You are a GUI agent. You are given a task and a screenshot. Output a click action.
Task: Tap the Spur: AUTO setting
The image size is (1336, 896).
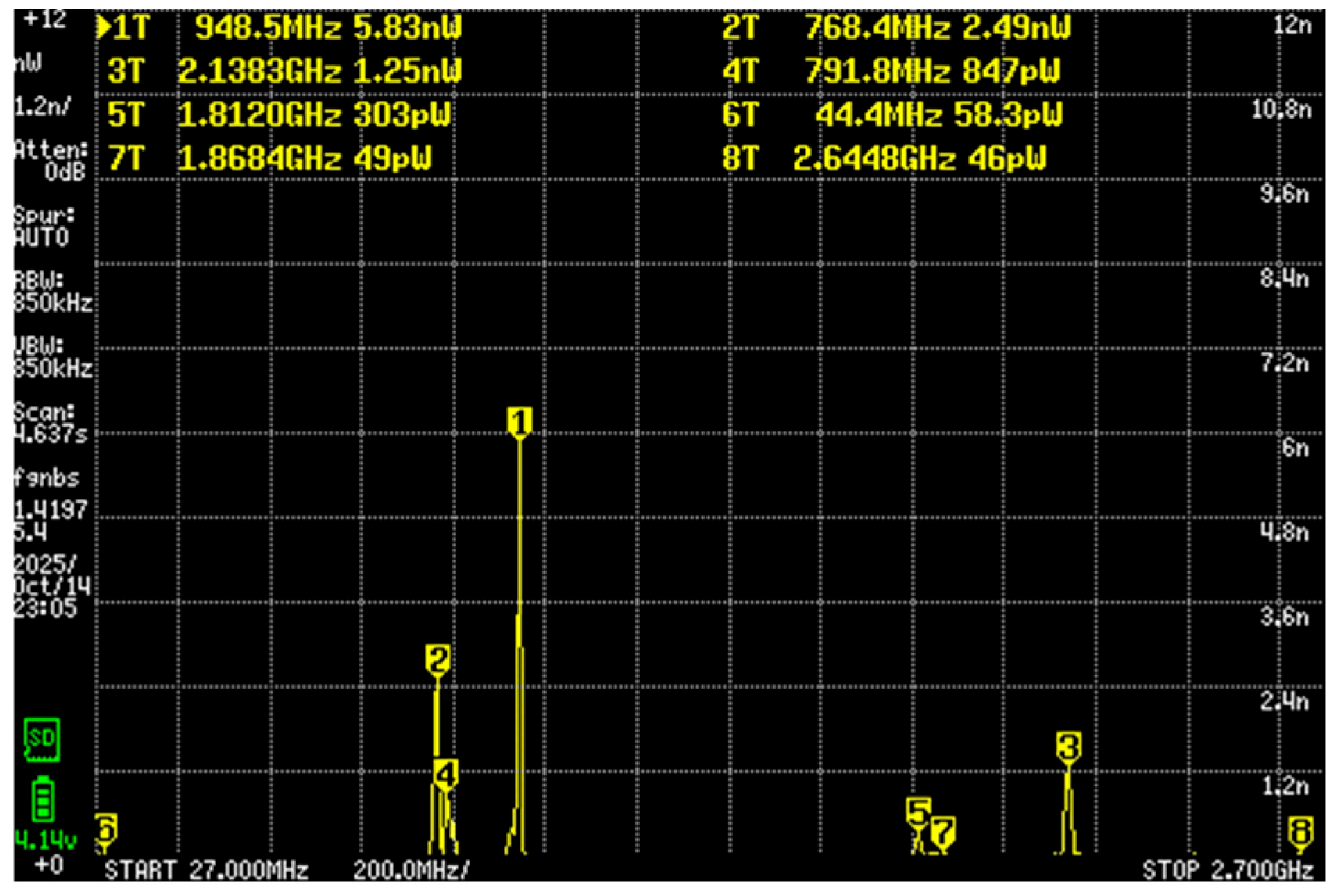click(42, 227)
